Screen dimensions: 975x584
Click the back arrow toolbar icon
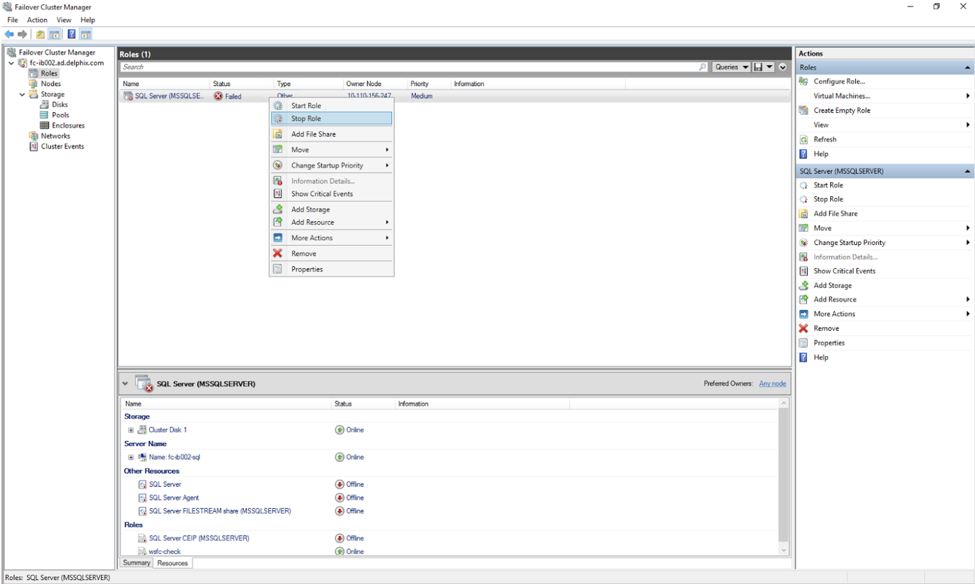(9, 34)
